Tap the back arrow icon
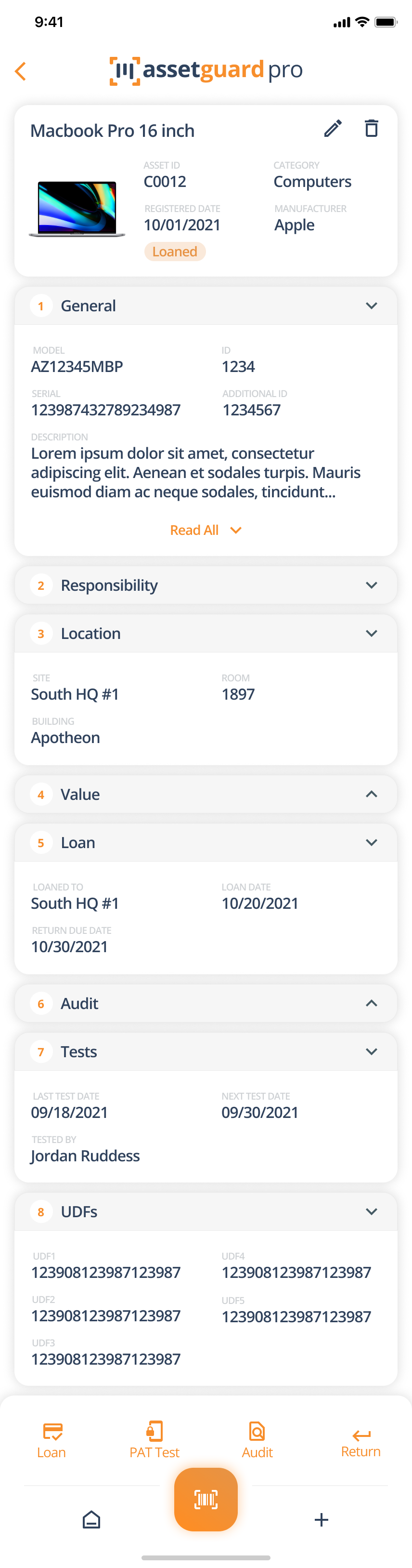Screen dimensions: 412x1568 (x=21, y=71)
